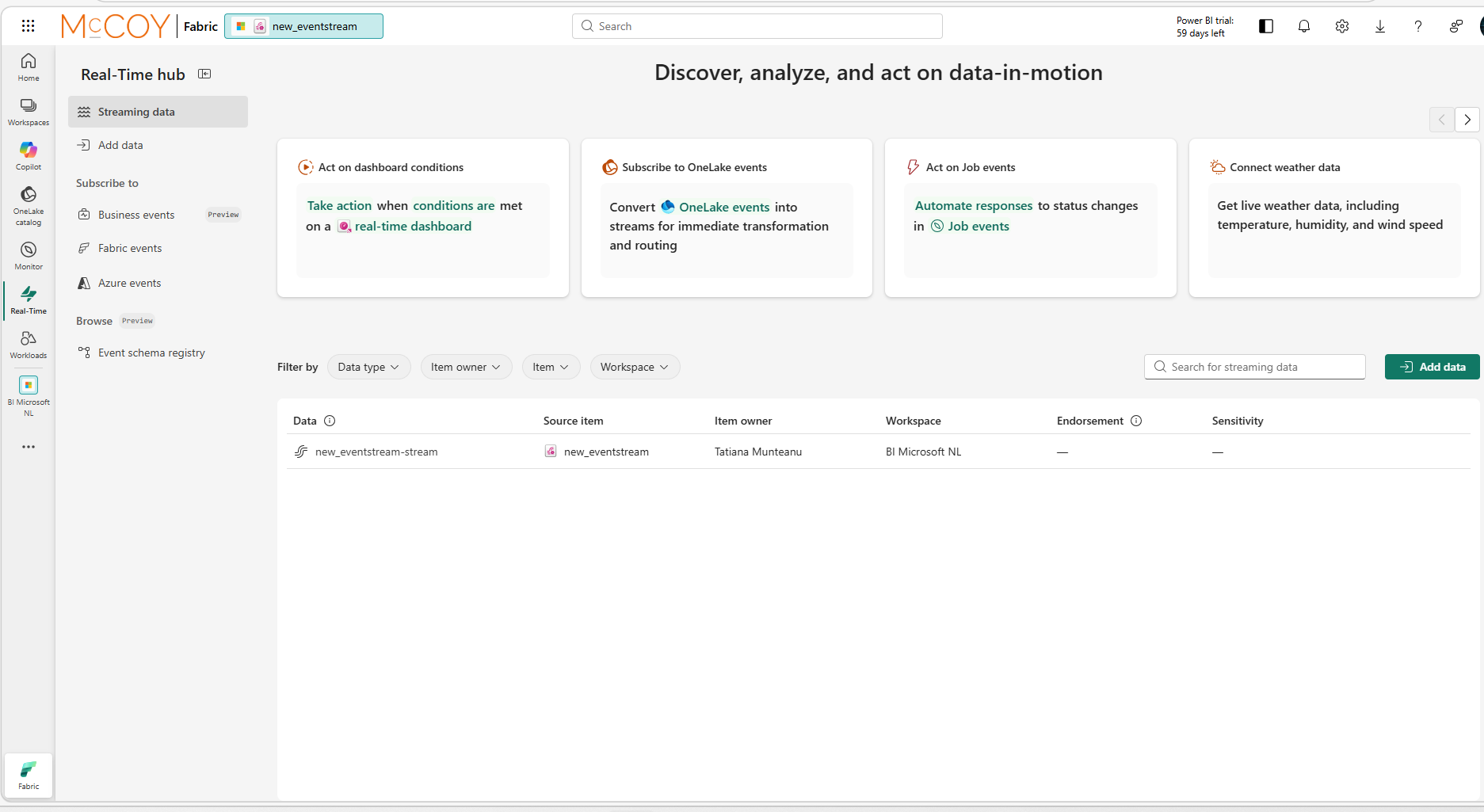The width and height of the screenshot is (1484, 812).
Task: Open the new_eventstream source item
Action: point(606,452)
